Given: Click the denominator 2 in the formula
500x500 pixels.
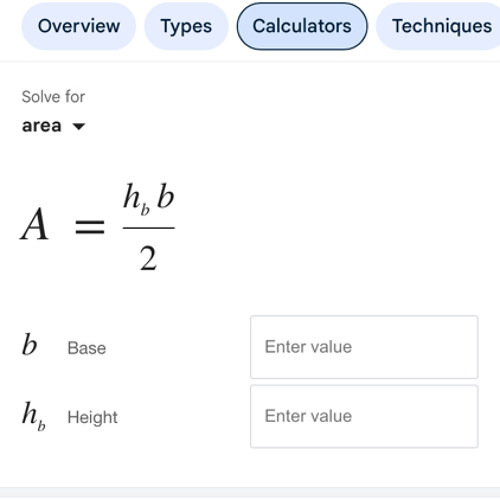Looking at the screenshot, I should pyautogui.click(x=148, y=258).
